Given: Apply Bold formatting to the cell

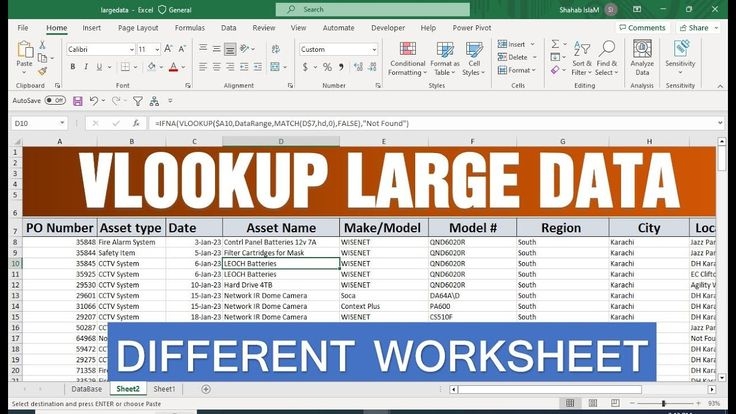Looking at the screenshot, I should coord(72,67).
